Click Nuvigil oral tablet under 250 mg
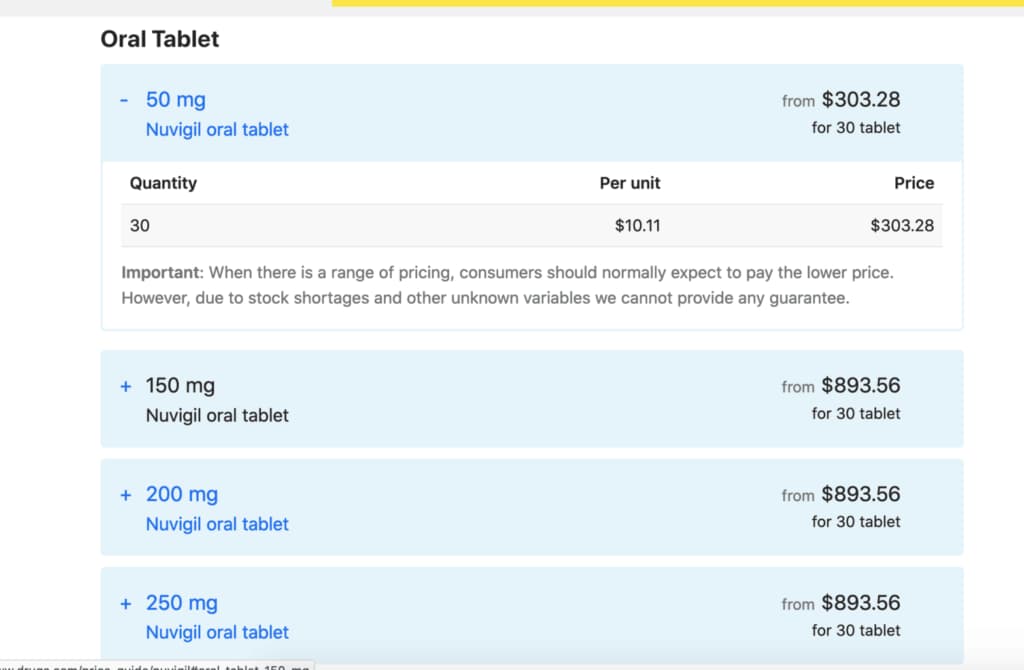Image resolution: width=1024 pixels, height=670 pixels. click(217, 632)
